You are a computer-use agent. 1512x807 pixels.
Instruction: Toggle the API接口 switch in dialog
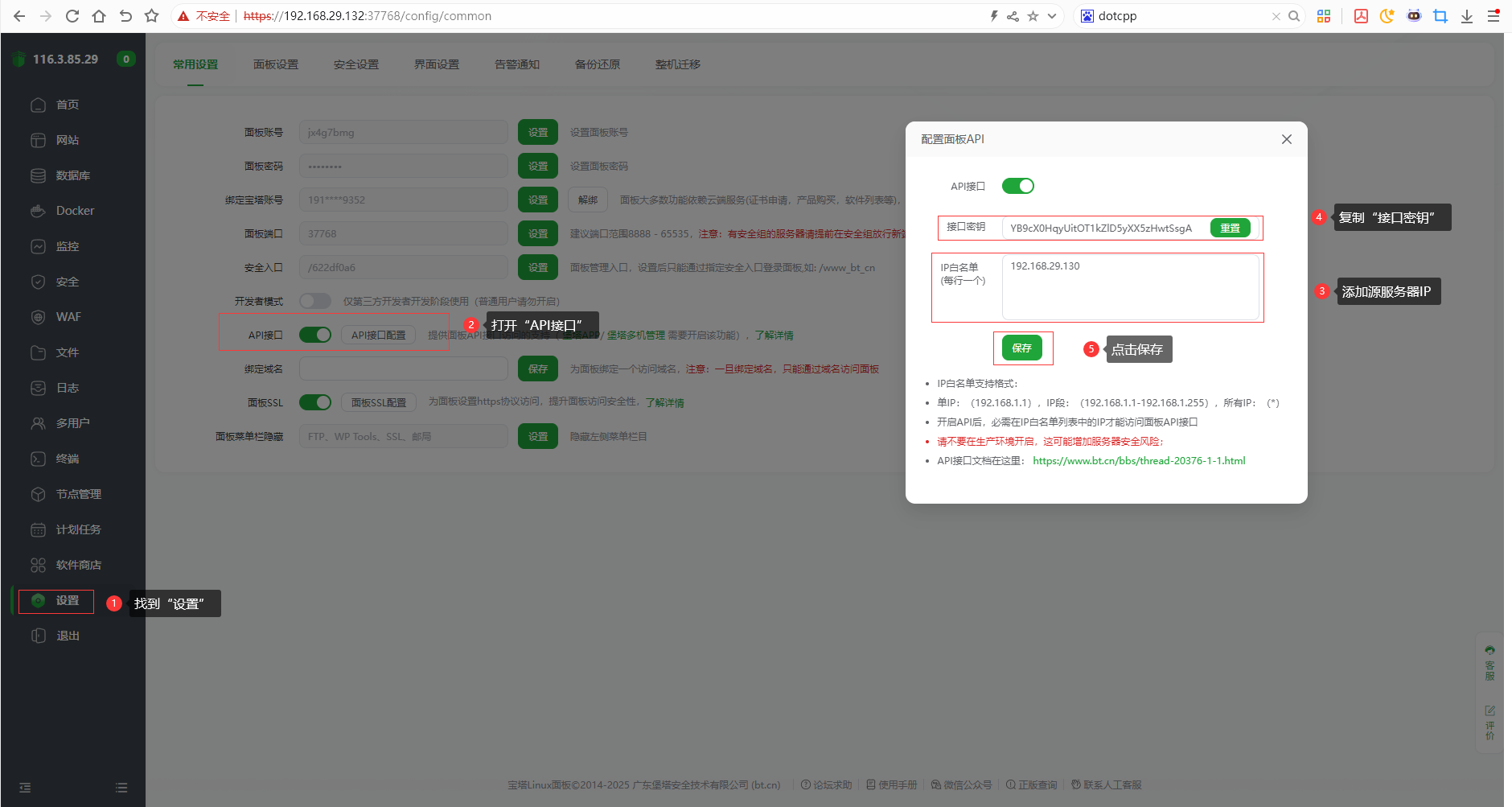pos(1017,186)
